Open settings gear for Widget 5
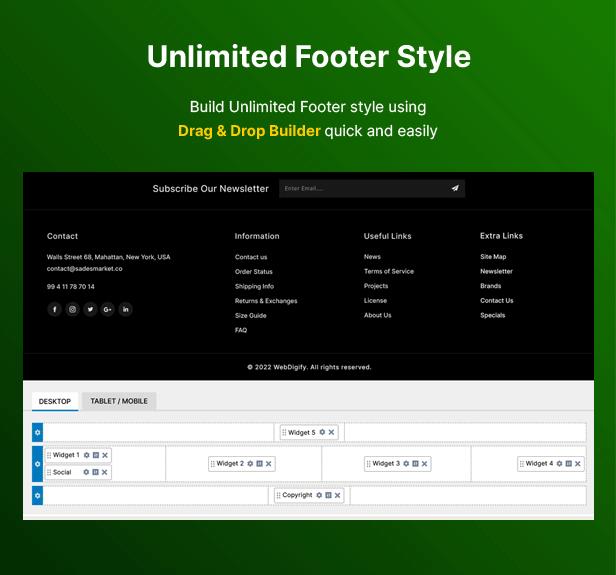 click(322, 432)
